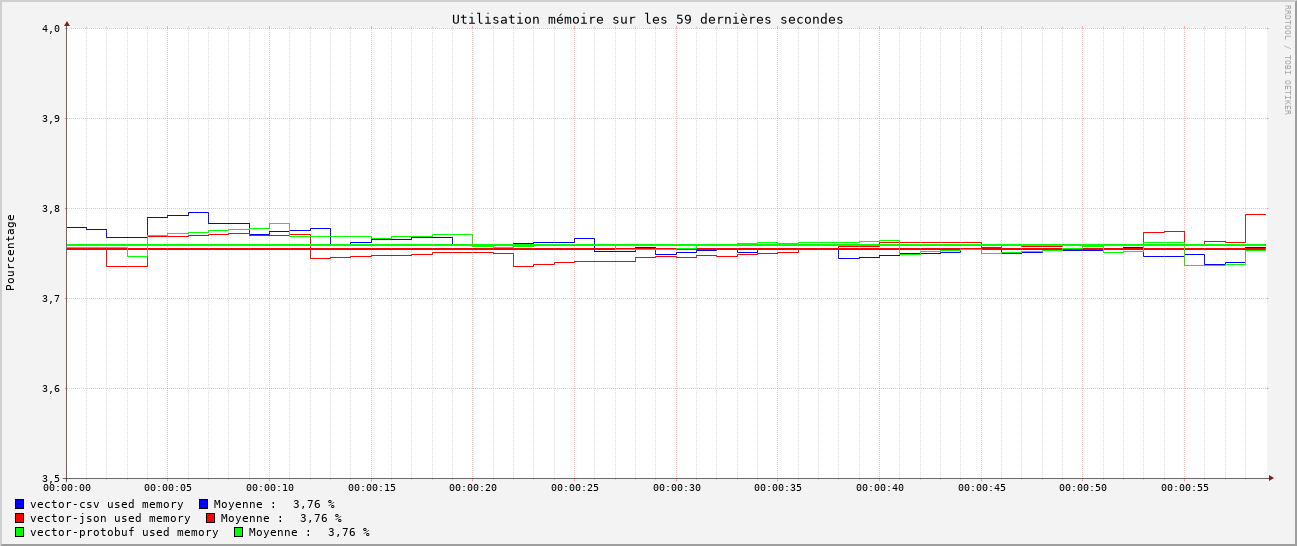Click the red swatch beside vector-json used memory

point(19,518)
